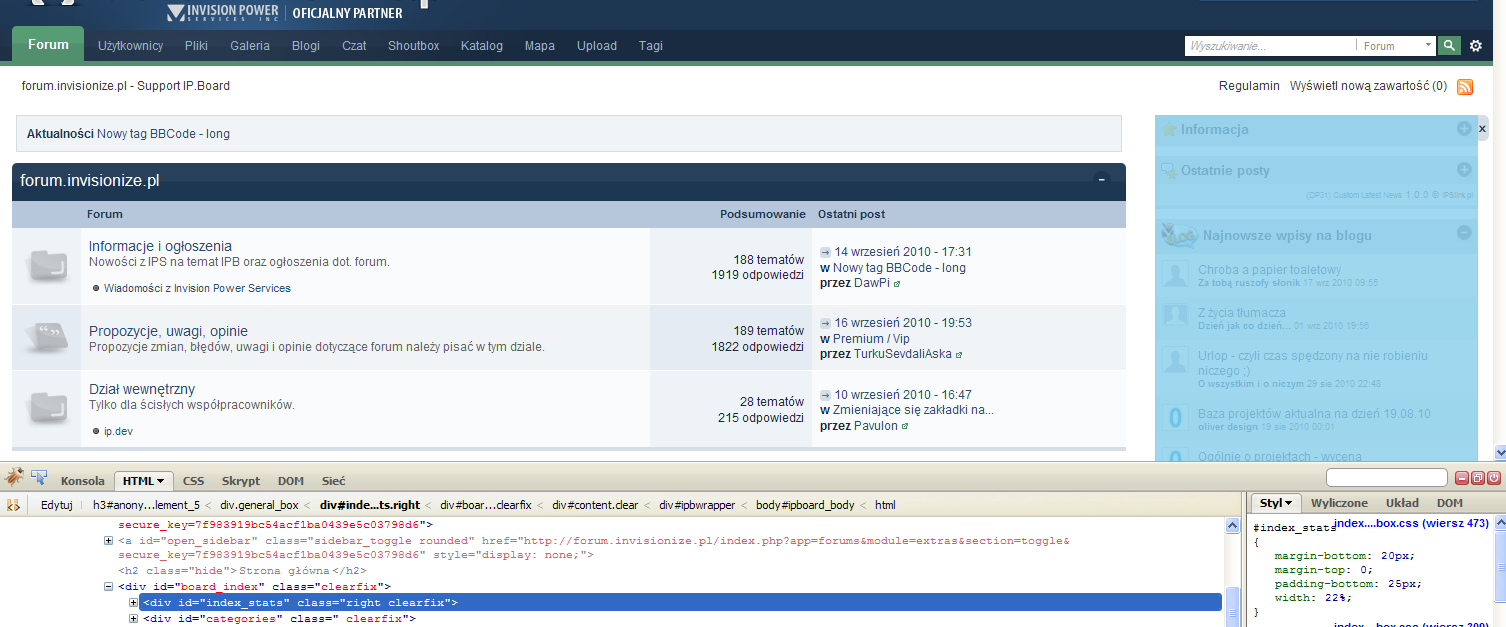Expand the Informacja sidebar block
The image size is (1506, 627).
1464,129
